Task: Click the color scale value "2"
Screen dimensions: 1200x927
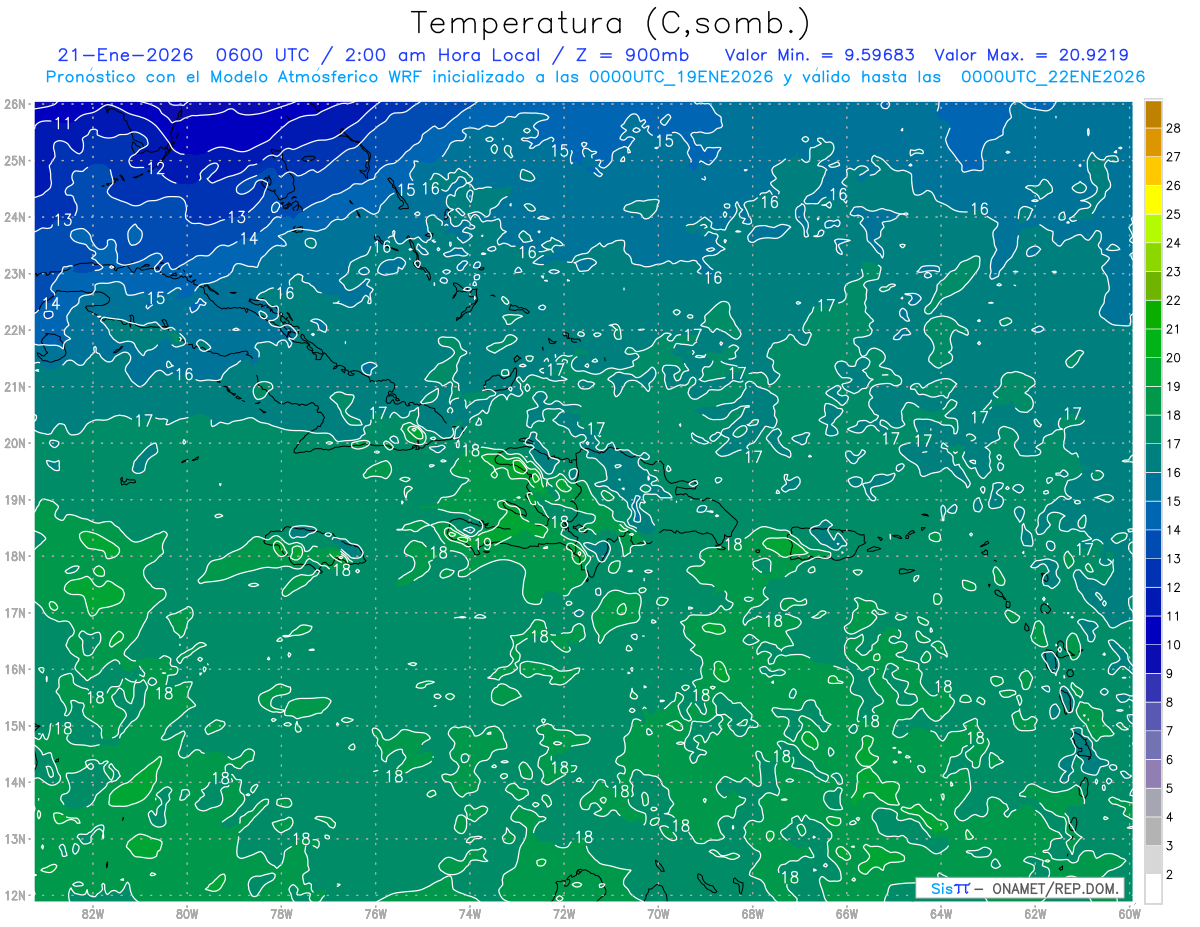Action: pyautogui.click(x=1170, y=875)
